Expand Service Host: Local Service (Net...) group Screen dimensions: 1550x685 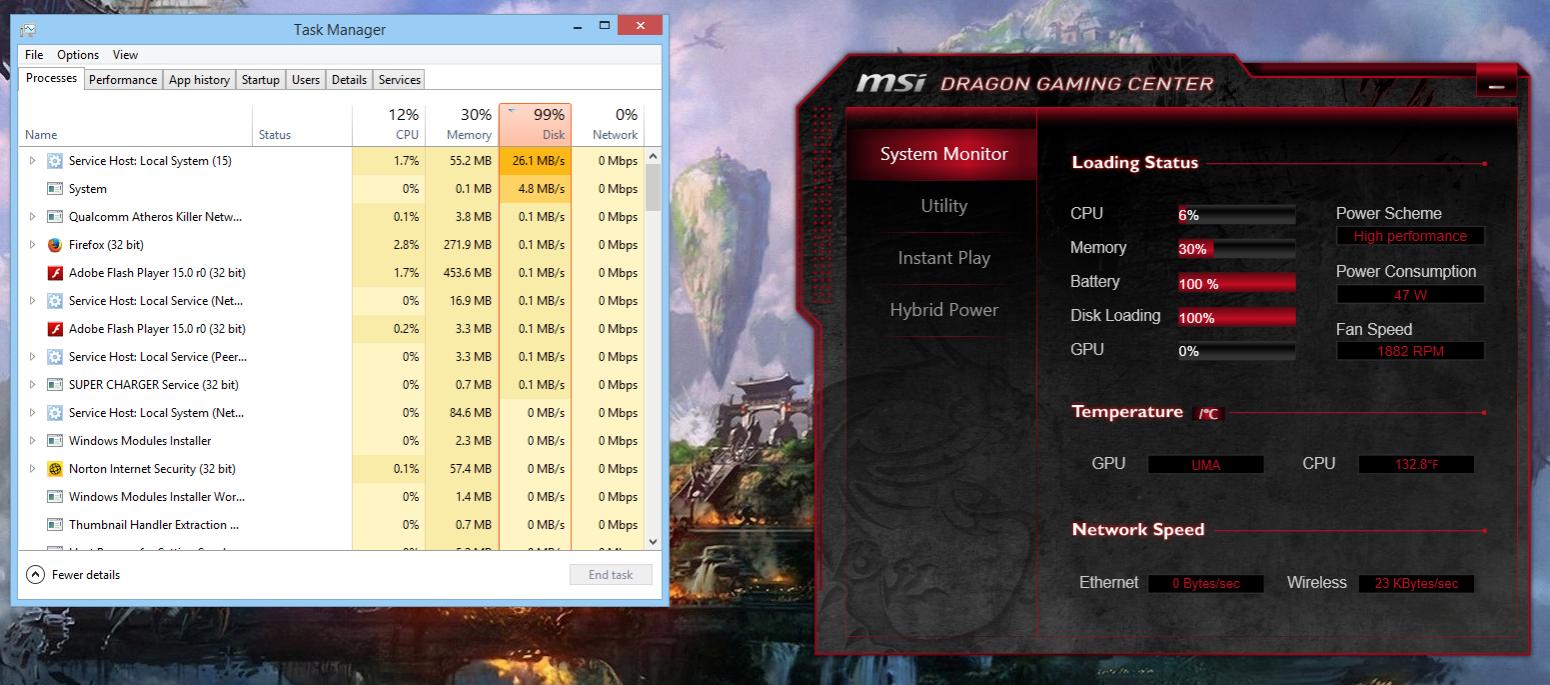(x=32, y=301)
